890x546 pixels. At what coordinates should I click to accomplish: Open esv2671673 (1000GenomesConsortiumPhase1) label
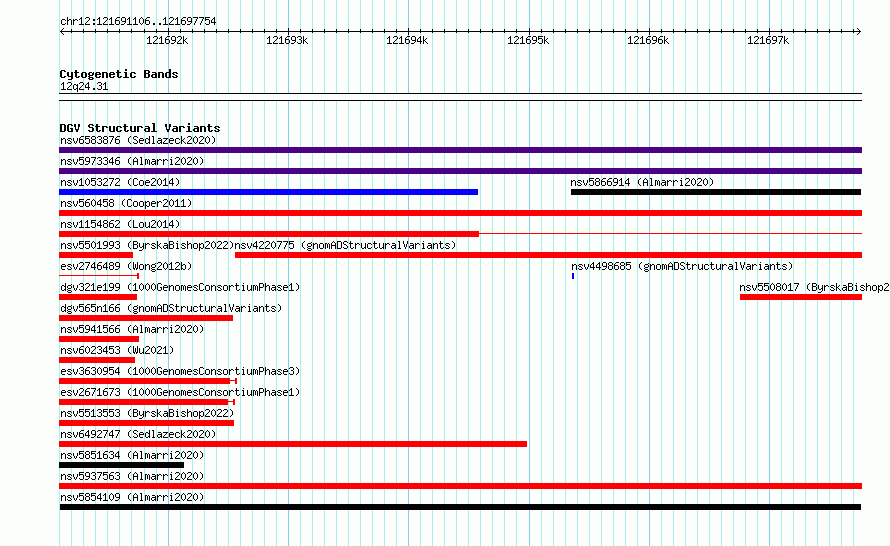point(180,392)
